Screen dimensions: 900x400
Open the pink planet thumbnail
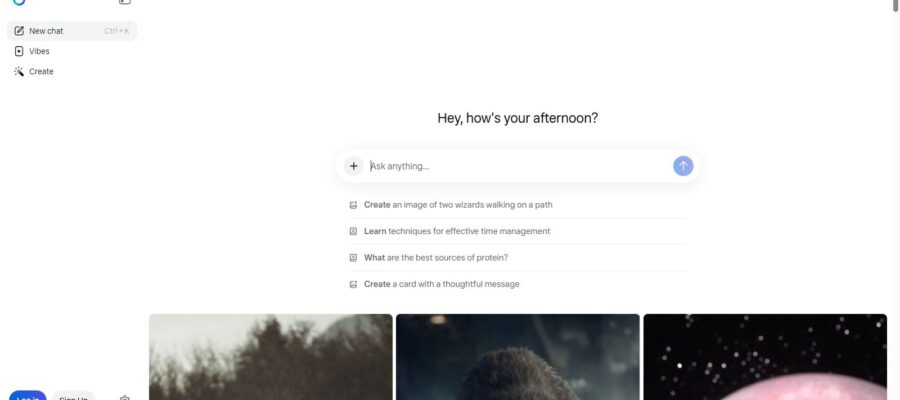click(x=765, y=357)
